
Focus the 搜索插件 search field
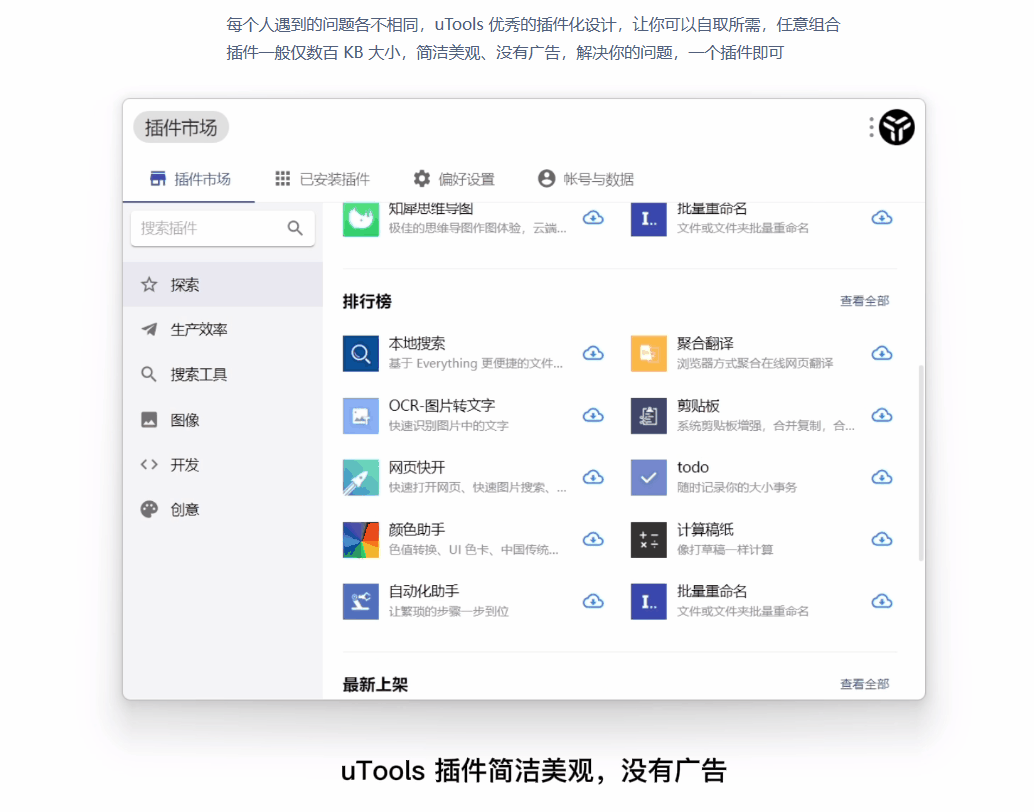222,228
